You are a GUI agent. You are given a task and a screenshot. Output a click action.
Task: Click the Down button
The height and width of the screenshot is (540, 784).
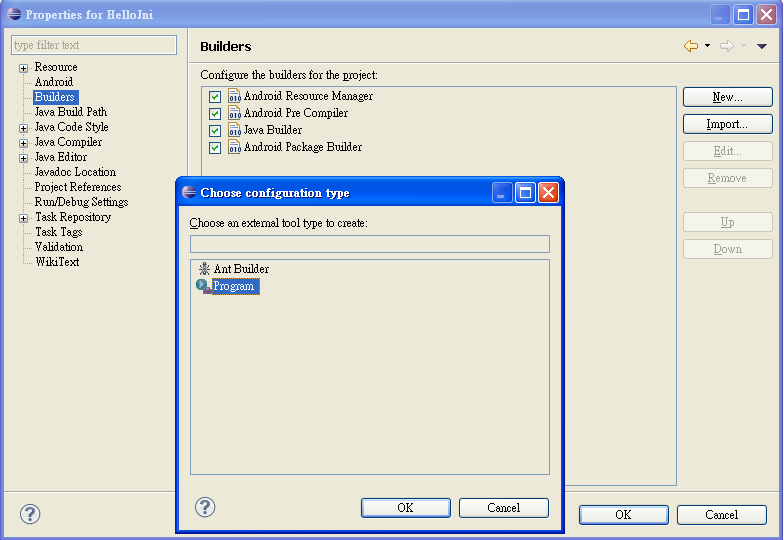click(x=728, y=249)
